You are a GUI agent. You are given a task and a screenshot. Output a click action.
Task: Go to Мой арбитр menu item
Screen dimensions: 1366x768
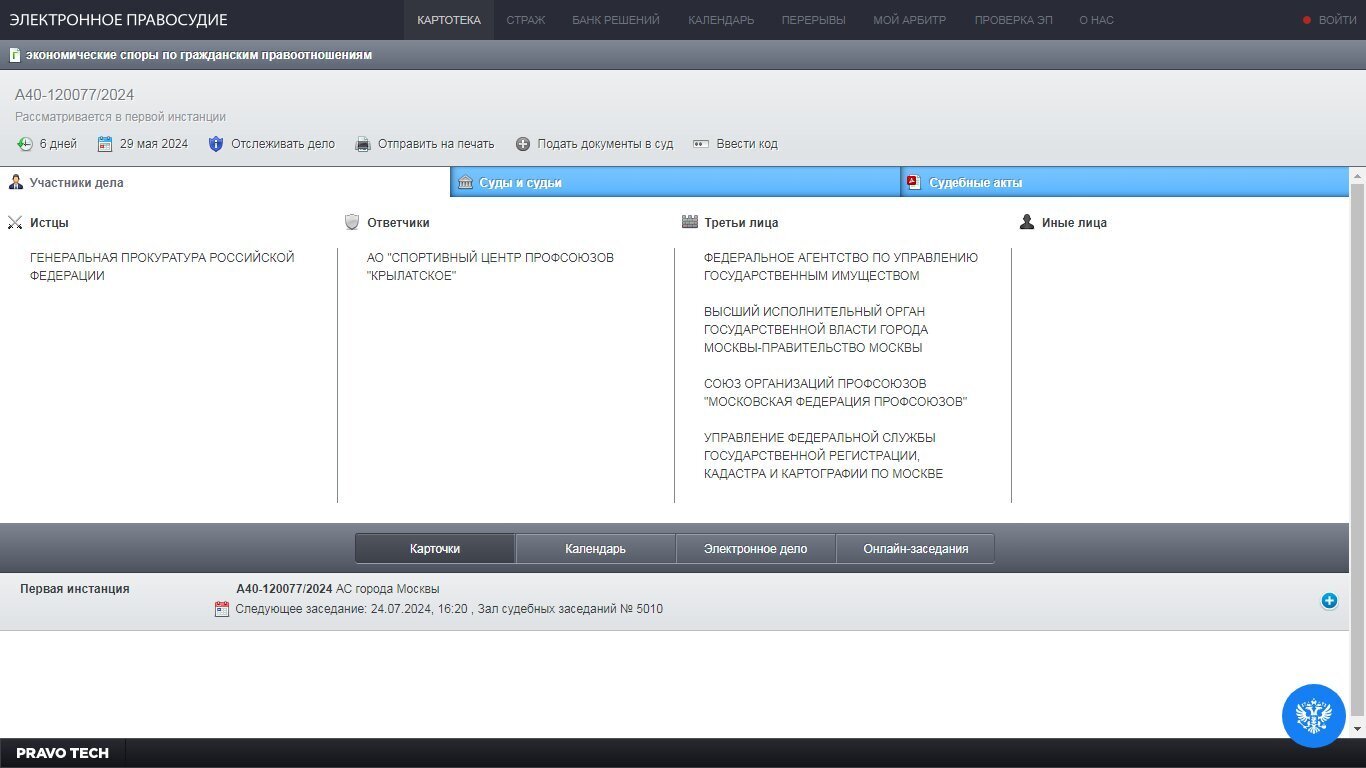pos(909,20)
